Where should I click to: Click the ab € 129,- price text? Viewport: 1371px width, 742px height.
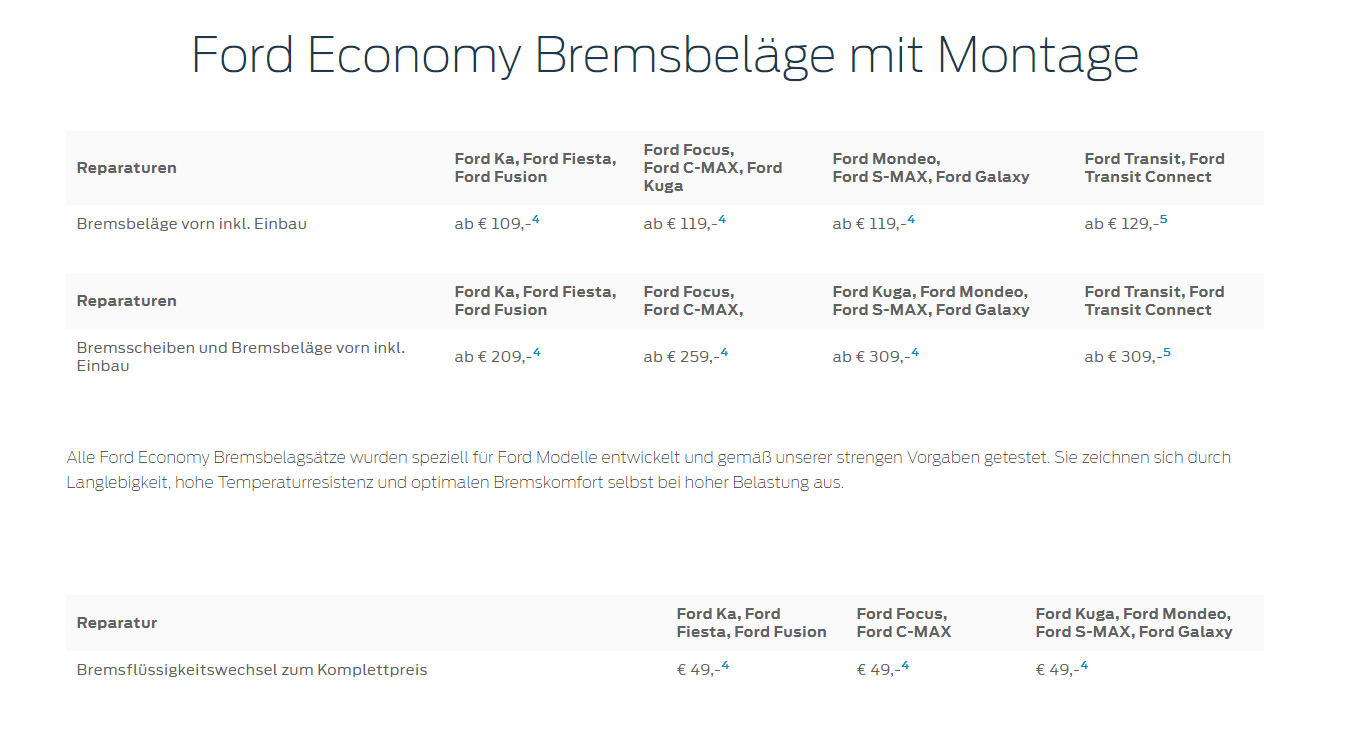pyautogui.click(x=1119, y=224)
